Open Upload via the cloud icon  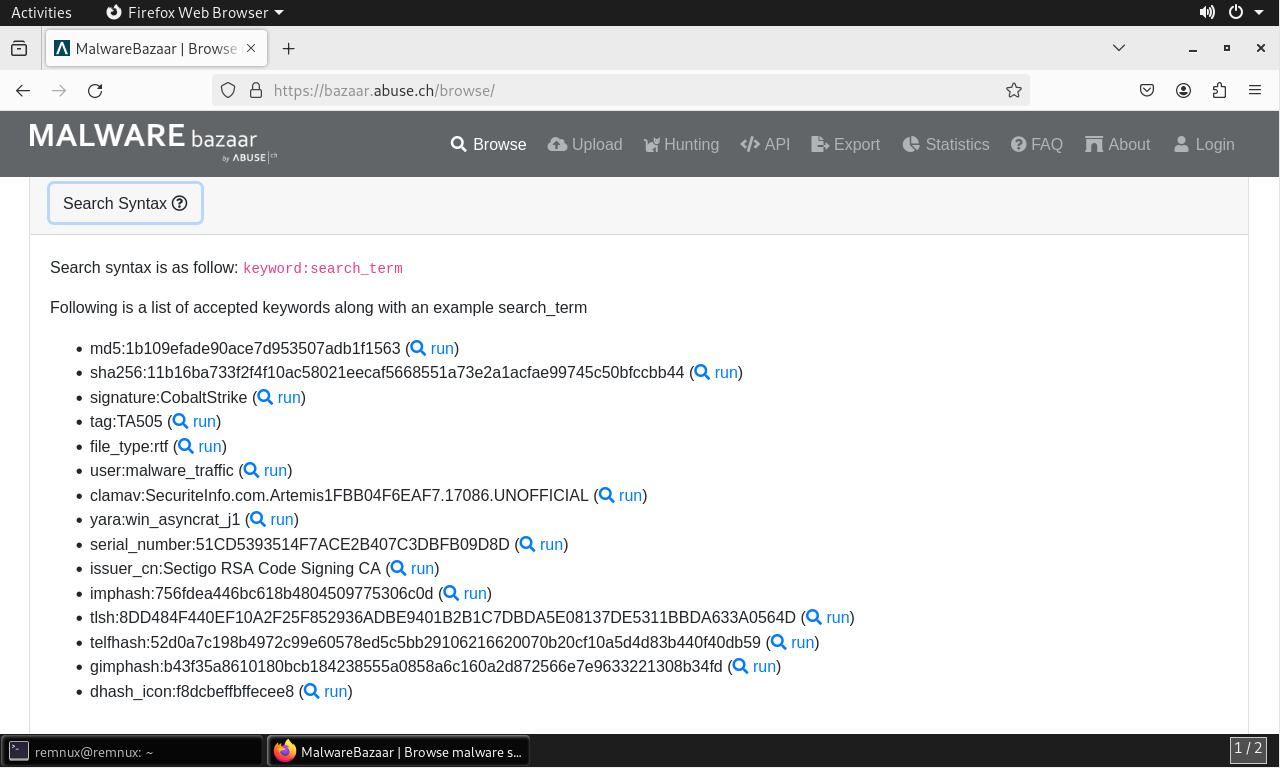coord(556,144)
